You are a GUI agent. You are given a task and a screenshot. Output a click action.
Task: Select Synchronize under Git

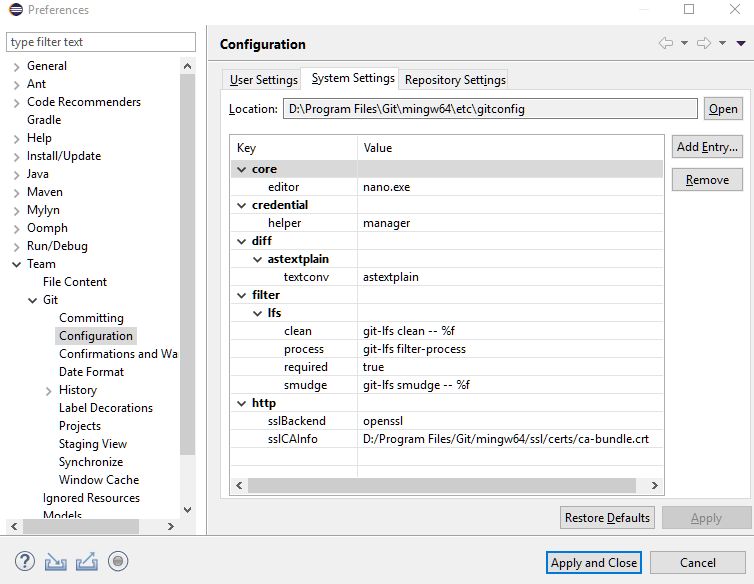point(91,462)
